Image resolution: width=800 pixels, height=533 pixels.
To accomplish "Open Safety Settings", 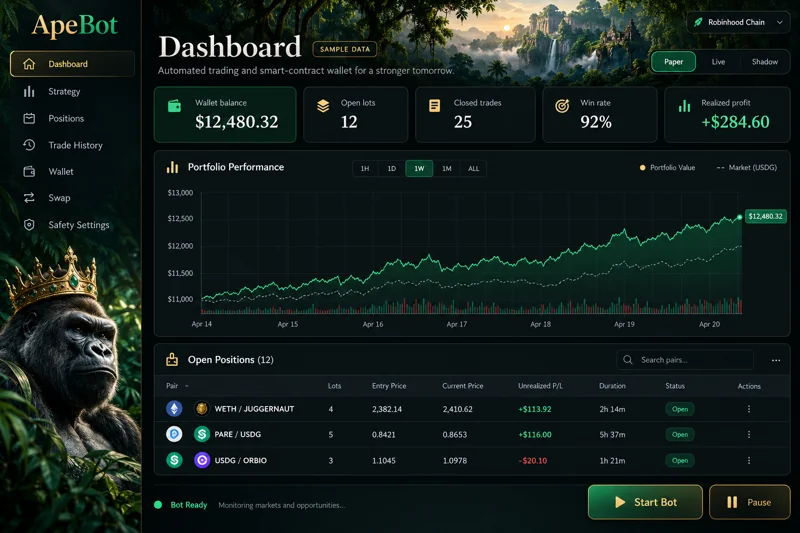I will pos(79,225).
